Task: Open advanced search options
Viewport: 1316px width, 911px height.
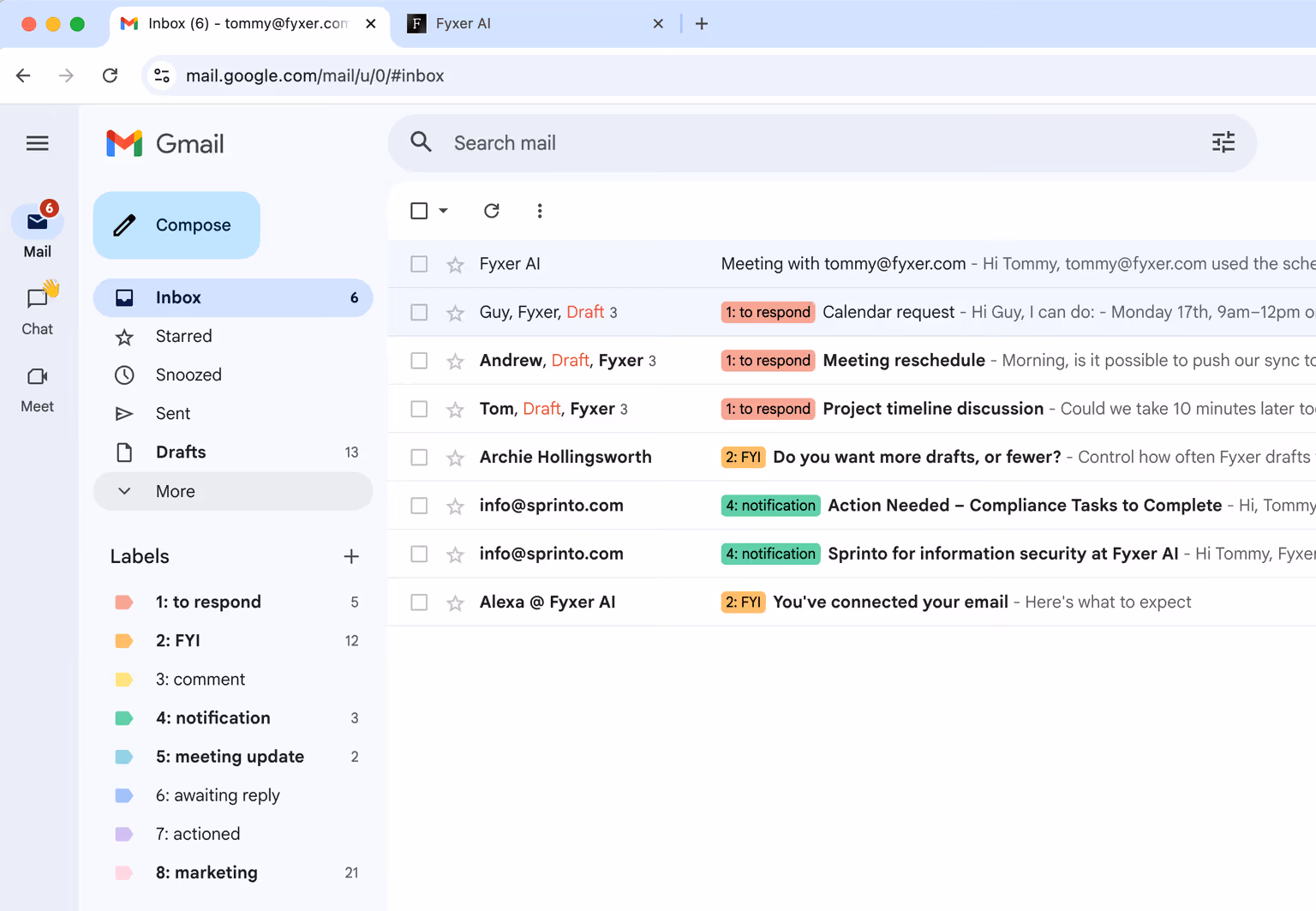Action: pos(1223,142)
